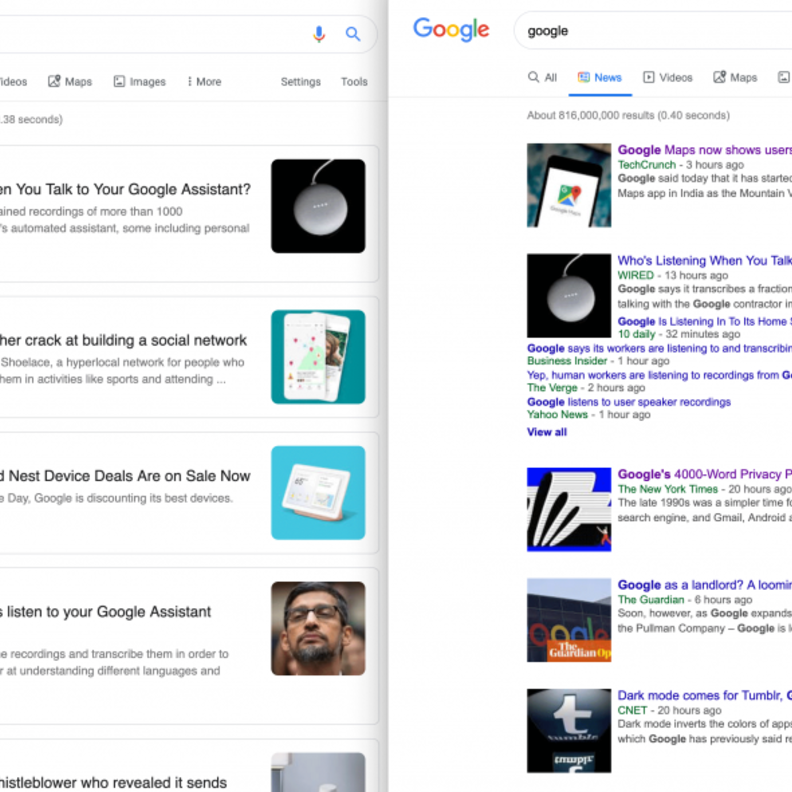Open the Images tab in left panel
Screen dimensions: 792x792
click(139, 82)
